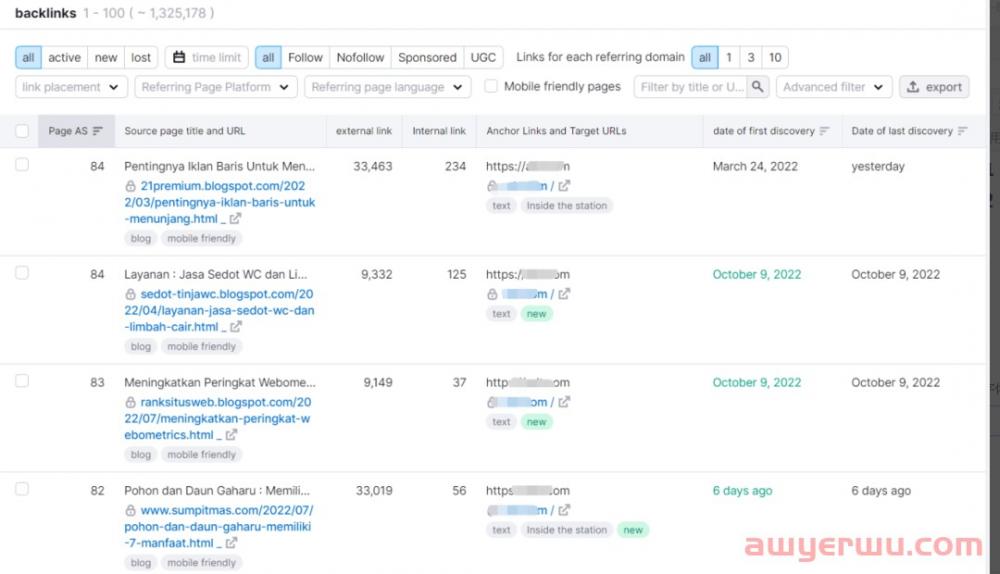This screenshot has width=1000, height=574.
Task: Open sedot-tinjawc source page via external link icon
Action: [x=235, y=327]
